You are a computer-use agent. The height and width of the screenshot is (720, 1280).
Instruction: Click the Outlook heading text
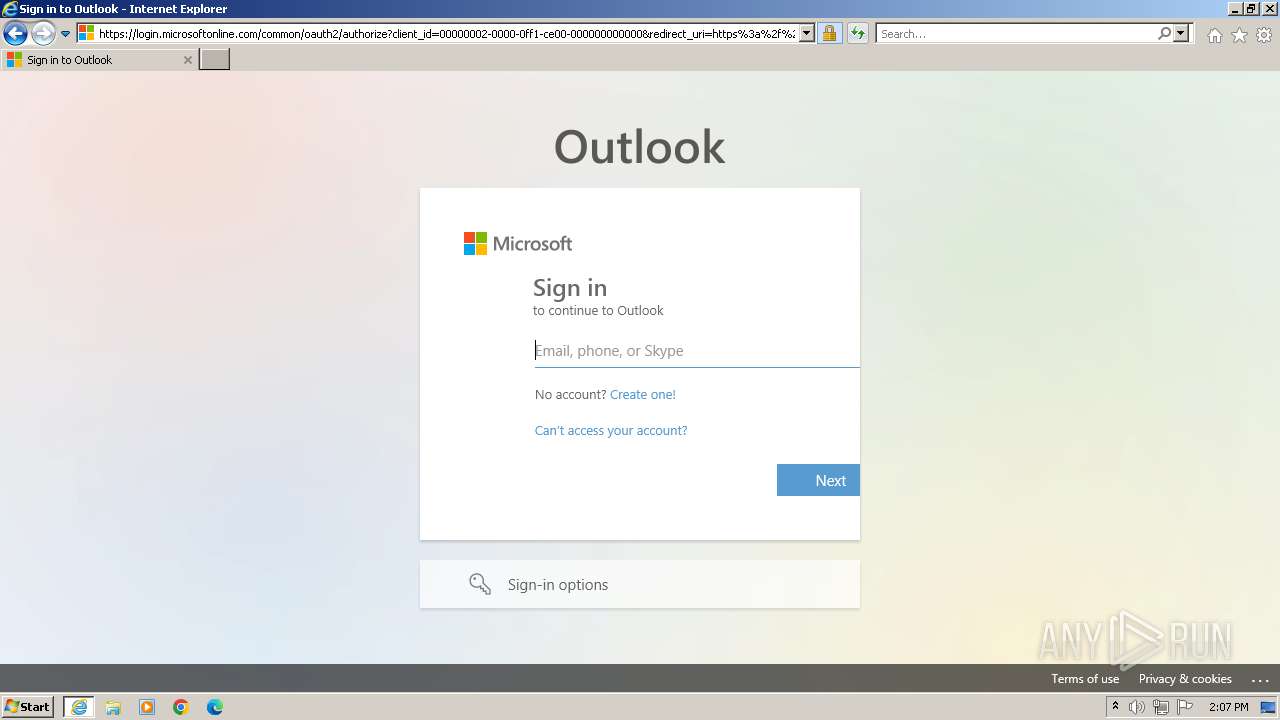(x=640, y=147)
